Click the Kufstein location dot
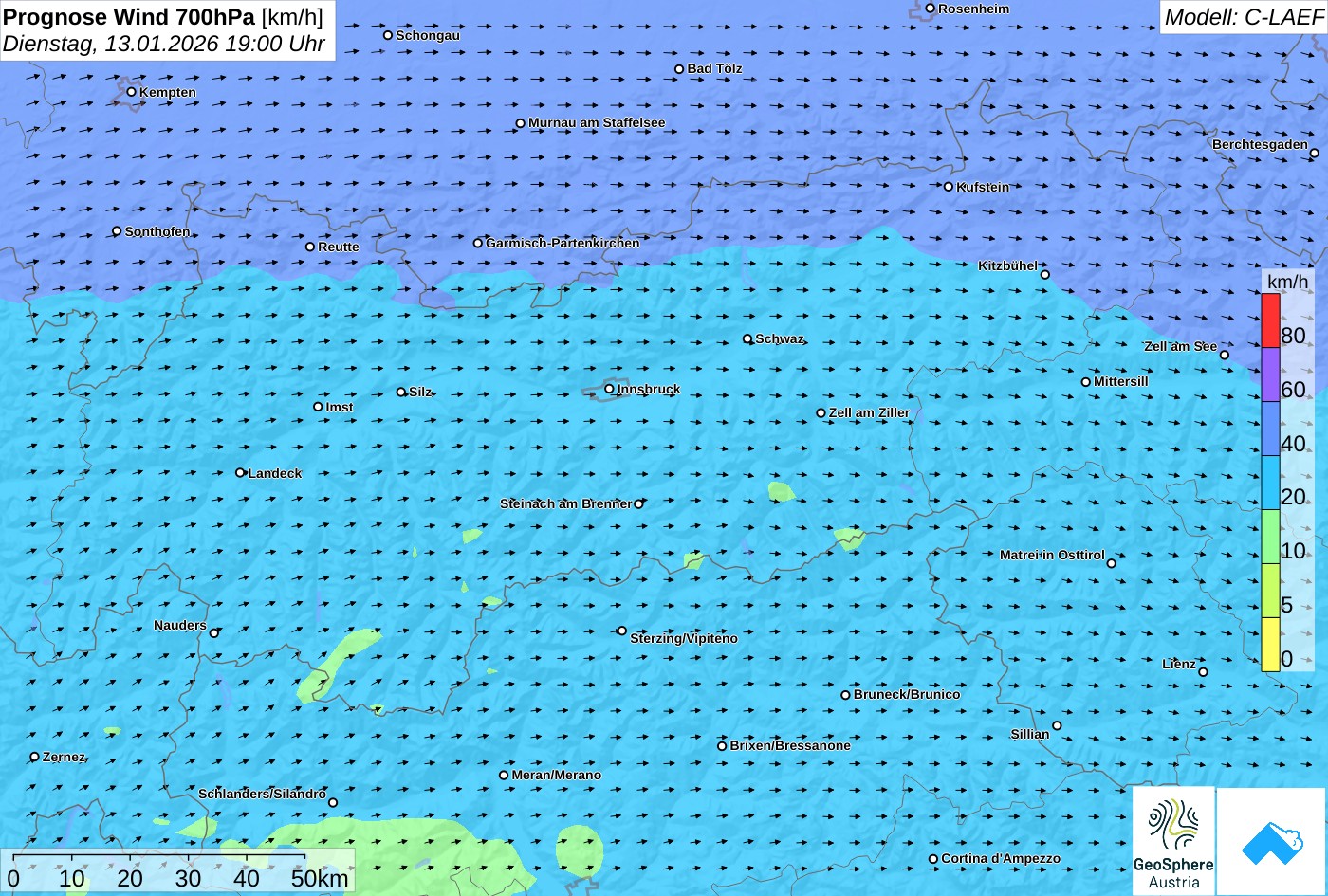This screenshot has width=1328, height=896. (x=949, y=187)
